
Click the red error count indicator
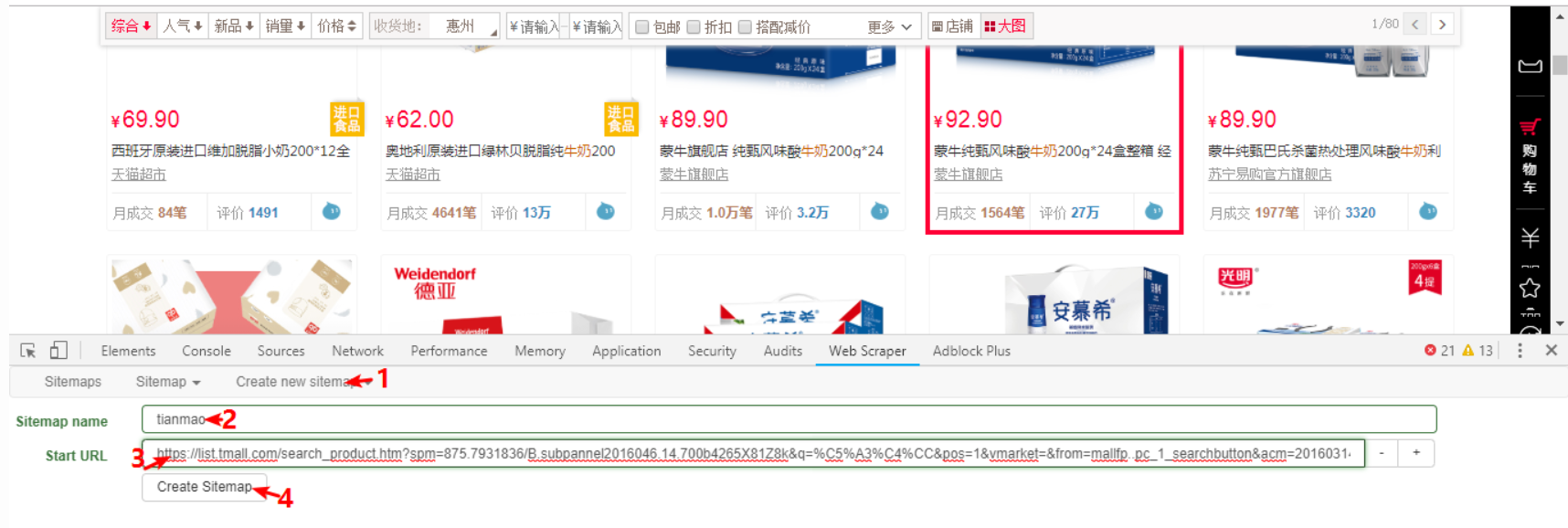[1439, 351]
